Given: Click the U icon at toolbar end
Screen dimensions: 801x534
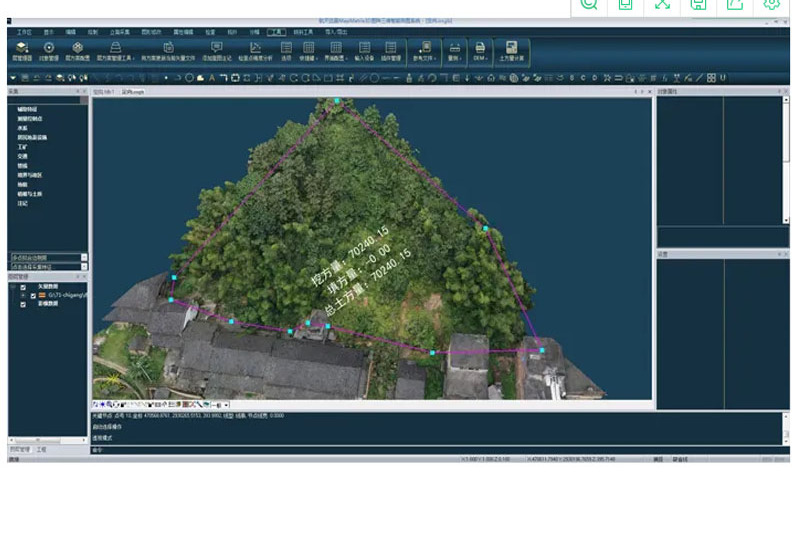Looking at the screenshot, I should tap(723, 78).
